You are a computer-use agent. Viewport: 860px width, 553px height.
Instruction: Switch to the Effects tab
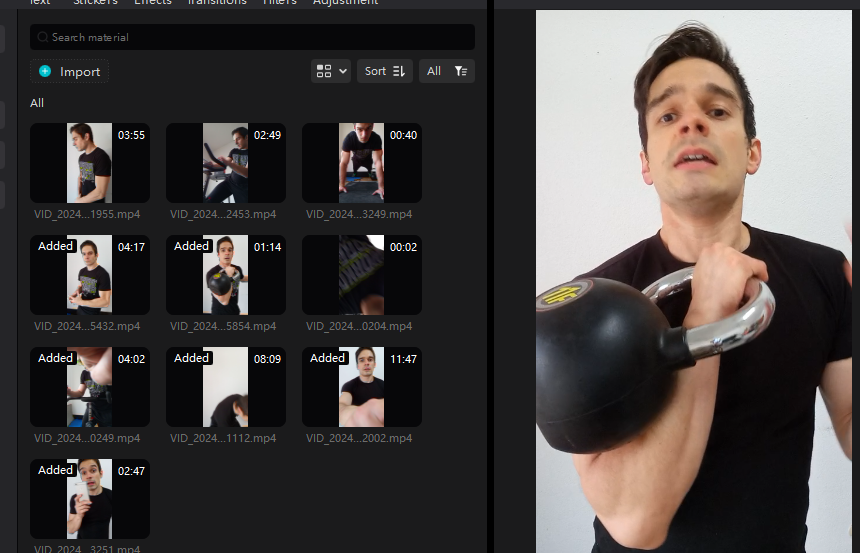pos(153,2)
